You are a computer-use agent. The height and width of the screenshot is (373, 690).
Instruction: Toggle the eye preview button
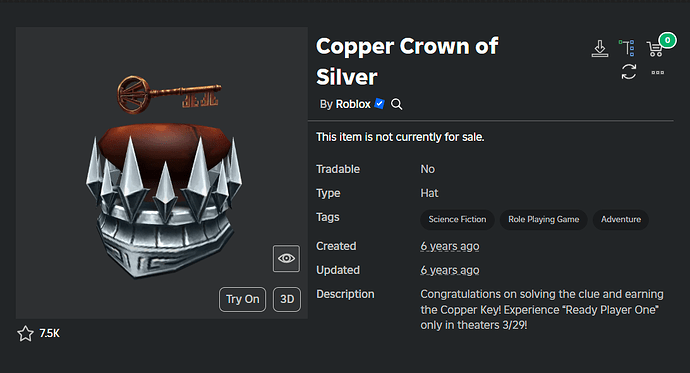[286, 258]
